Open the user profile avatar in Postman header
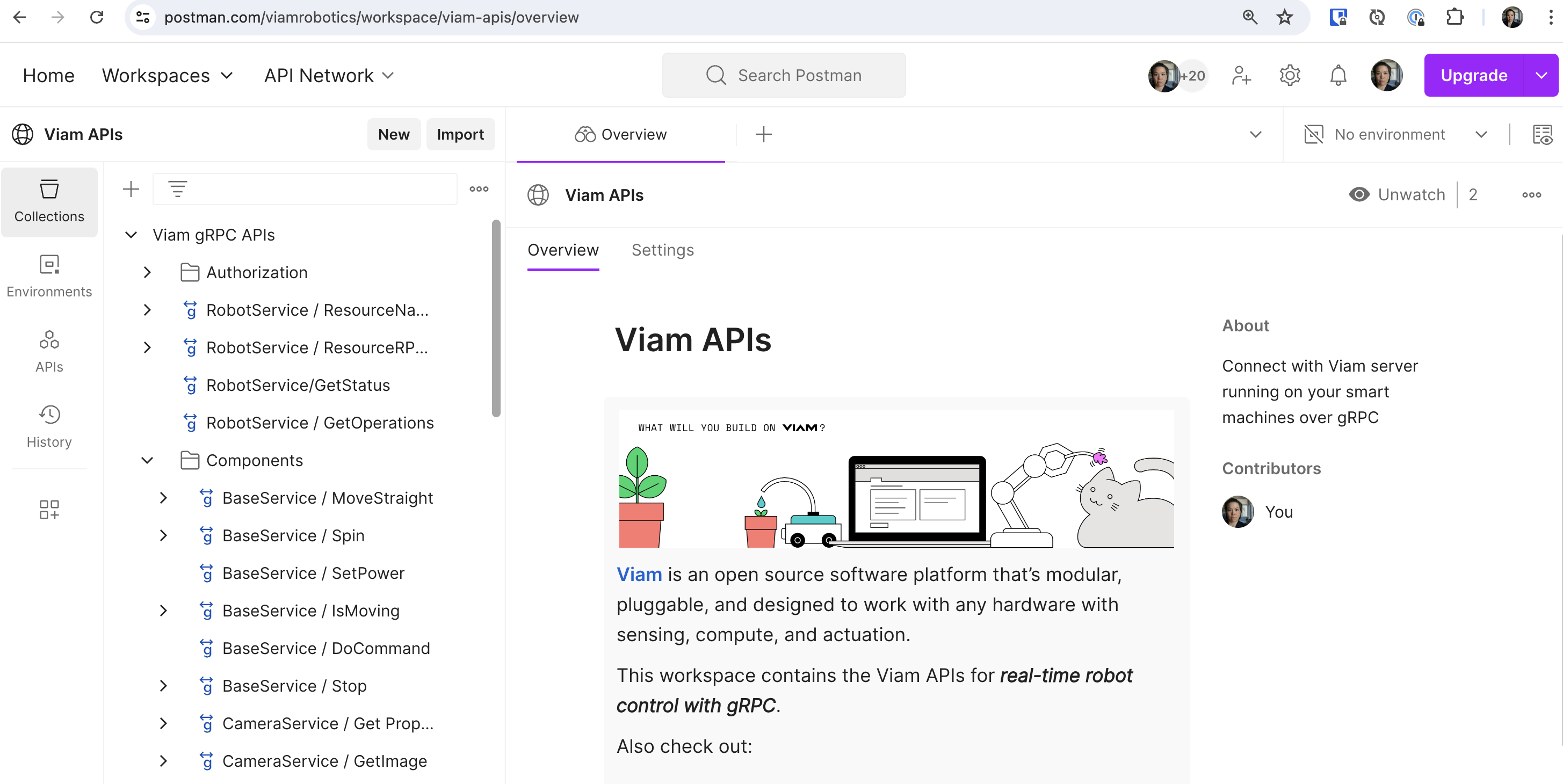Screen dimensions: 1563x784 tap(1386, 75)
